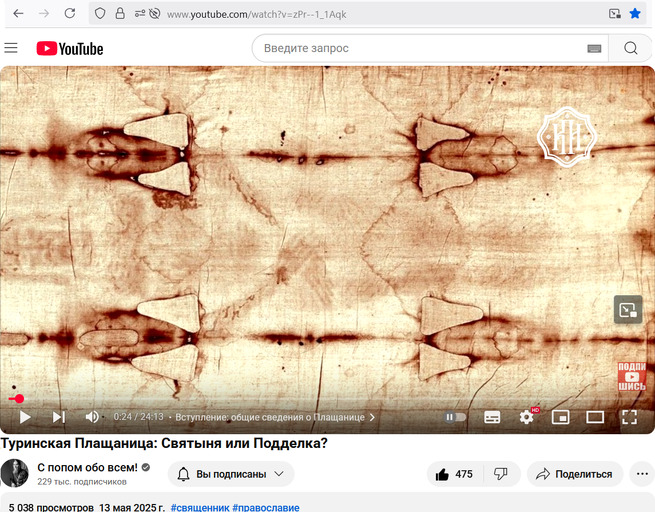Seek using the red progress bar scrubber
Viewport: 655px width, 512px height.
19,399
